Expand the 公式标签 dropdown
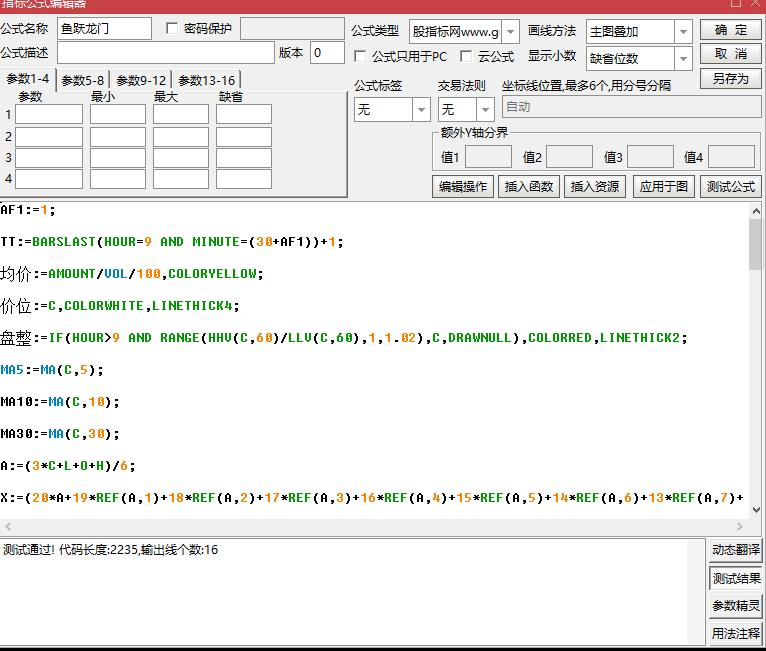This screenshot has height=651, width=766. (x=421, y=110)
